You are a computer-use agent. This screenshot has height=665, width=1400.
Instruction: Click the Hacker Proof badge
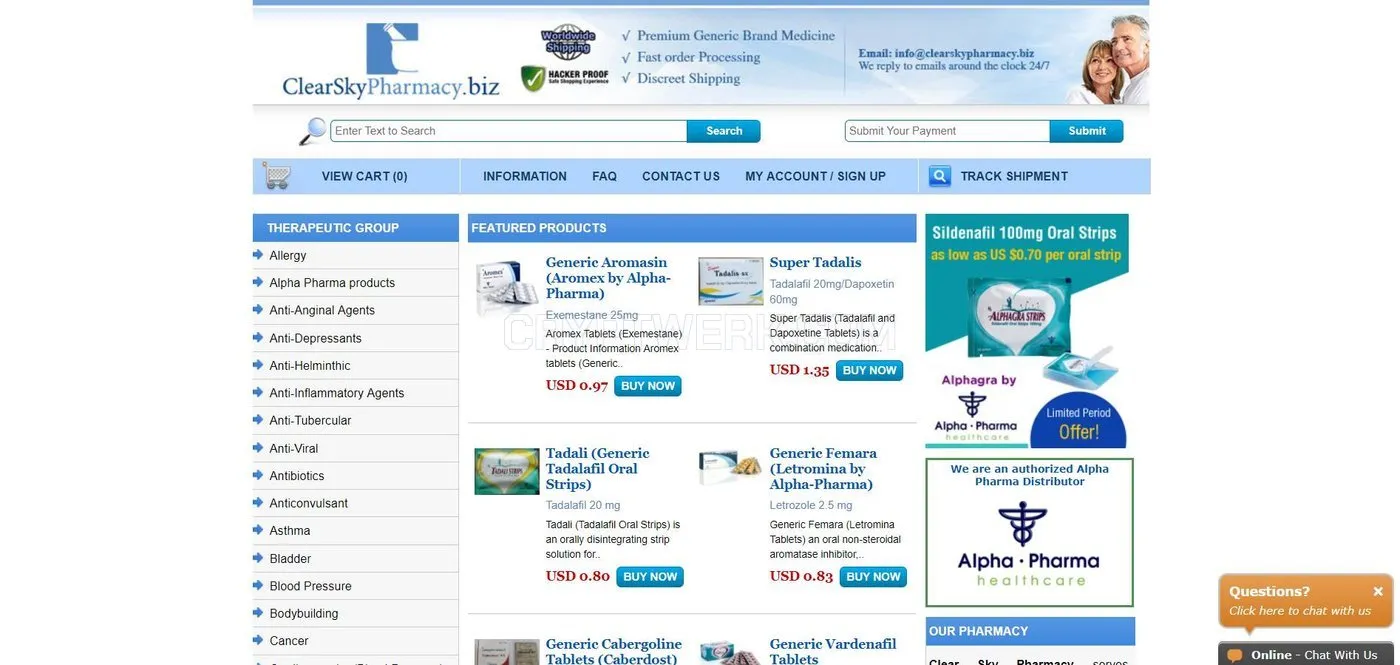[x=565, y=78]
